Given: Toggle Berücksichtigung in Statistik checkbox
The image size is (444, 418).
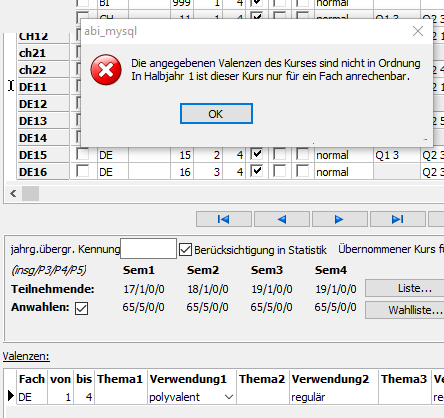Looking at the screenshot, I should click(x=185, y=250).
